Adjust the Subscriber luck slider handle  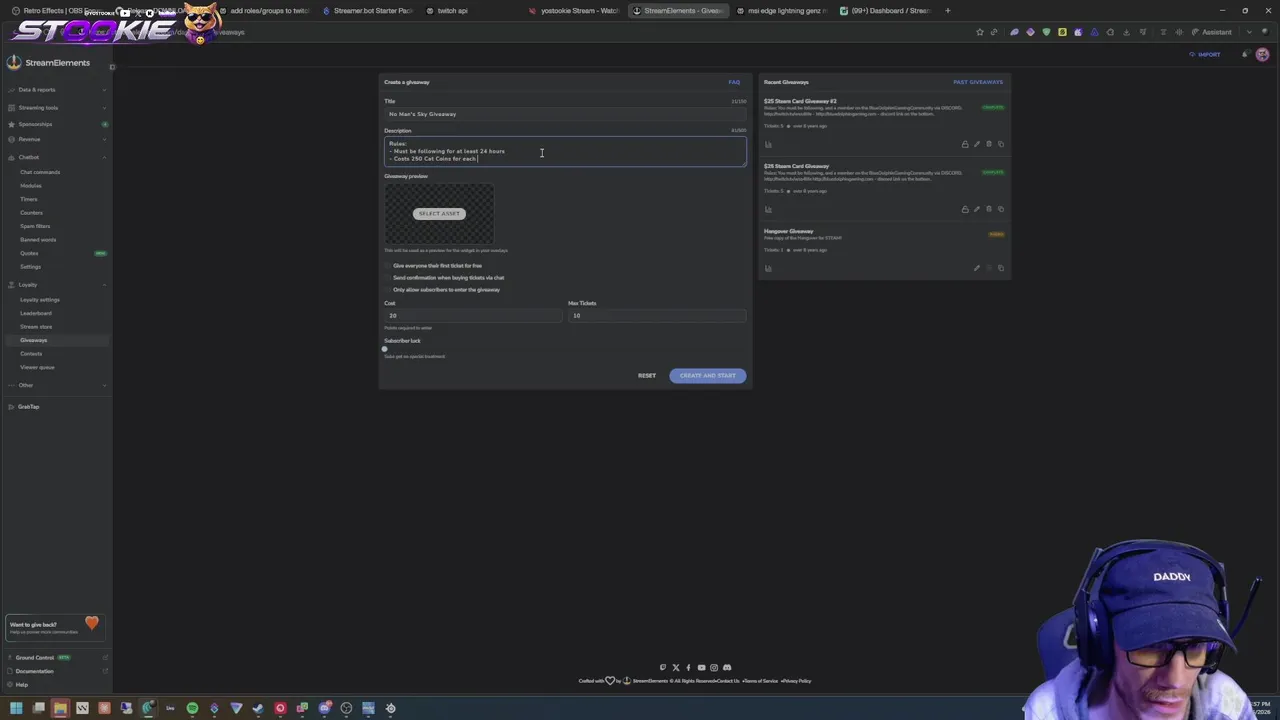pos(385,349)
